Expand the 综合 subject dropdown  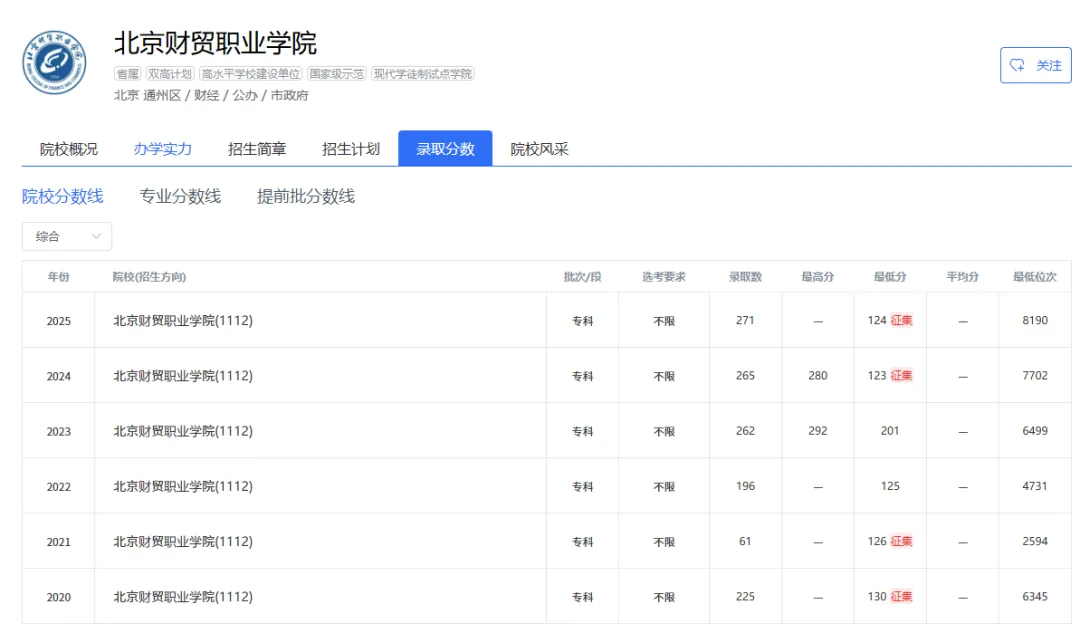67,236
